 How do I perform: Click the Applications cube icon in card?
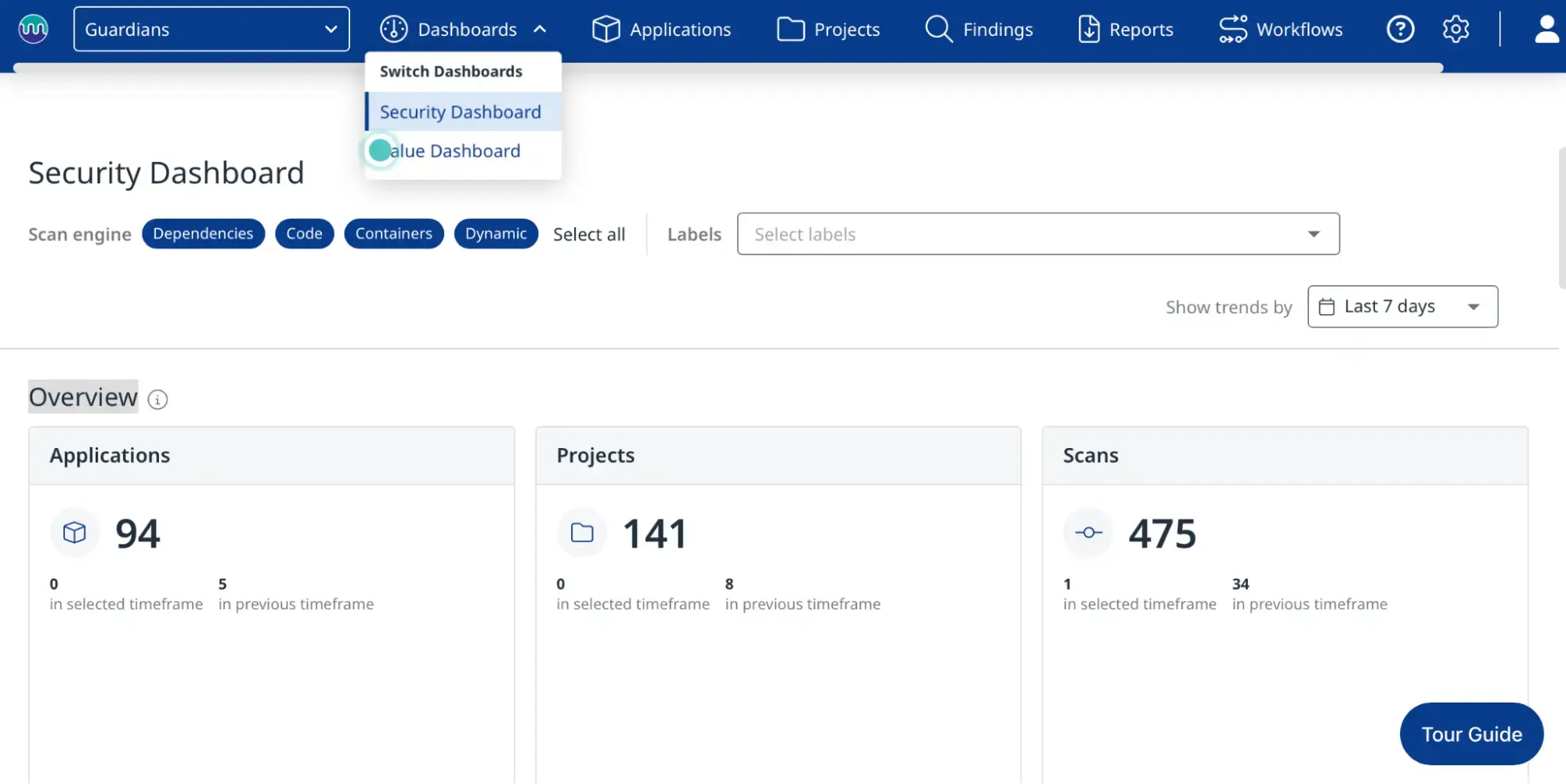pyautogui.click(x=74, y=533)
